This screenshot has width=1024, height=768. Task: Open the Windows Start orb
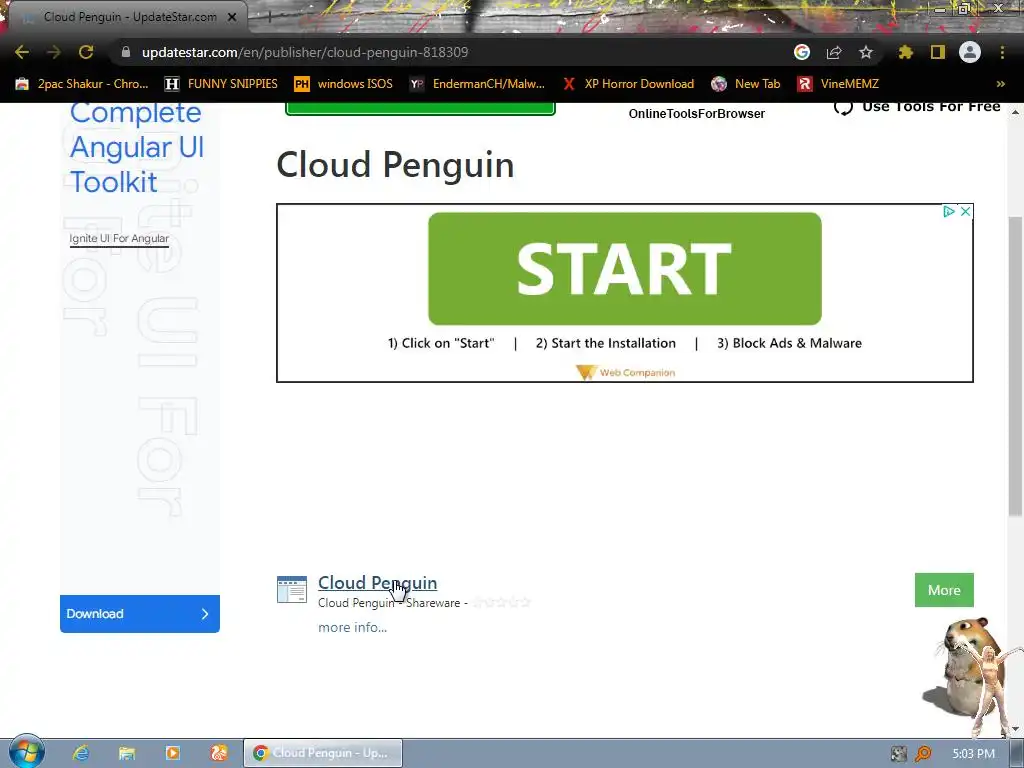(27, 752)
